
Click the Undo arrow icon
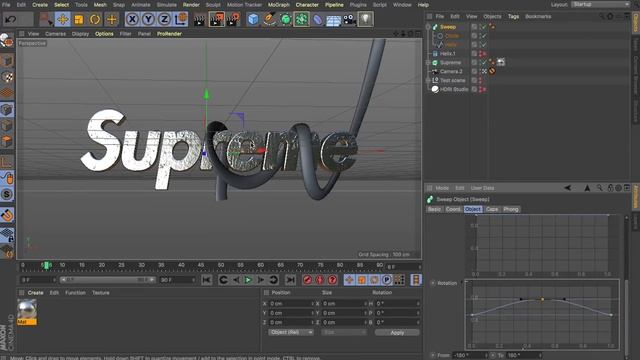[11, 19]
